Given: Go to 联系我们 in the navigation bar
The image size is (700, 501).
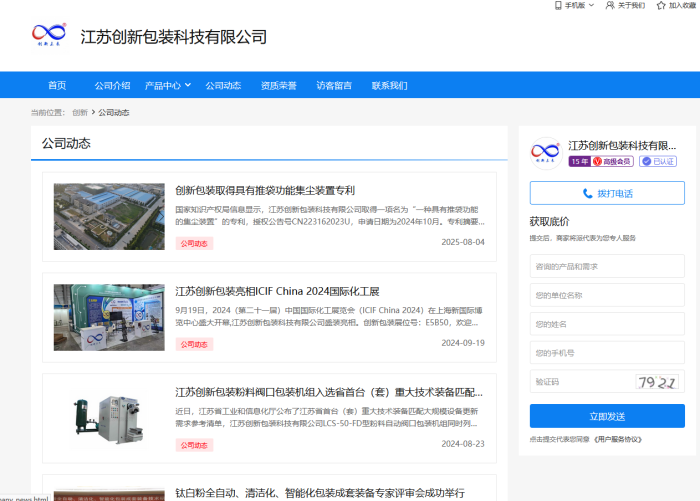Looking at the screenshot, I should pos(389,85).
